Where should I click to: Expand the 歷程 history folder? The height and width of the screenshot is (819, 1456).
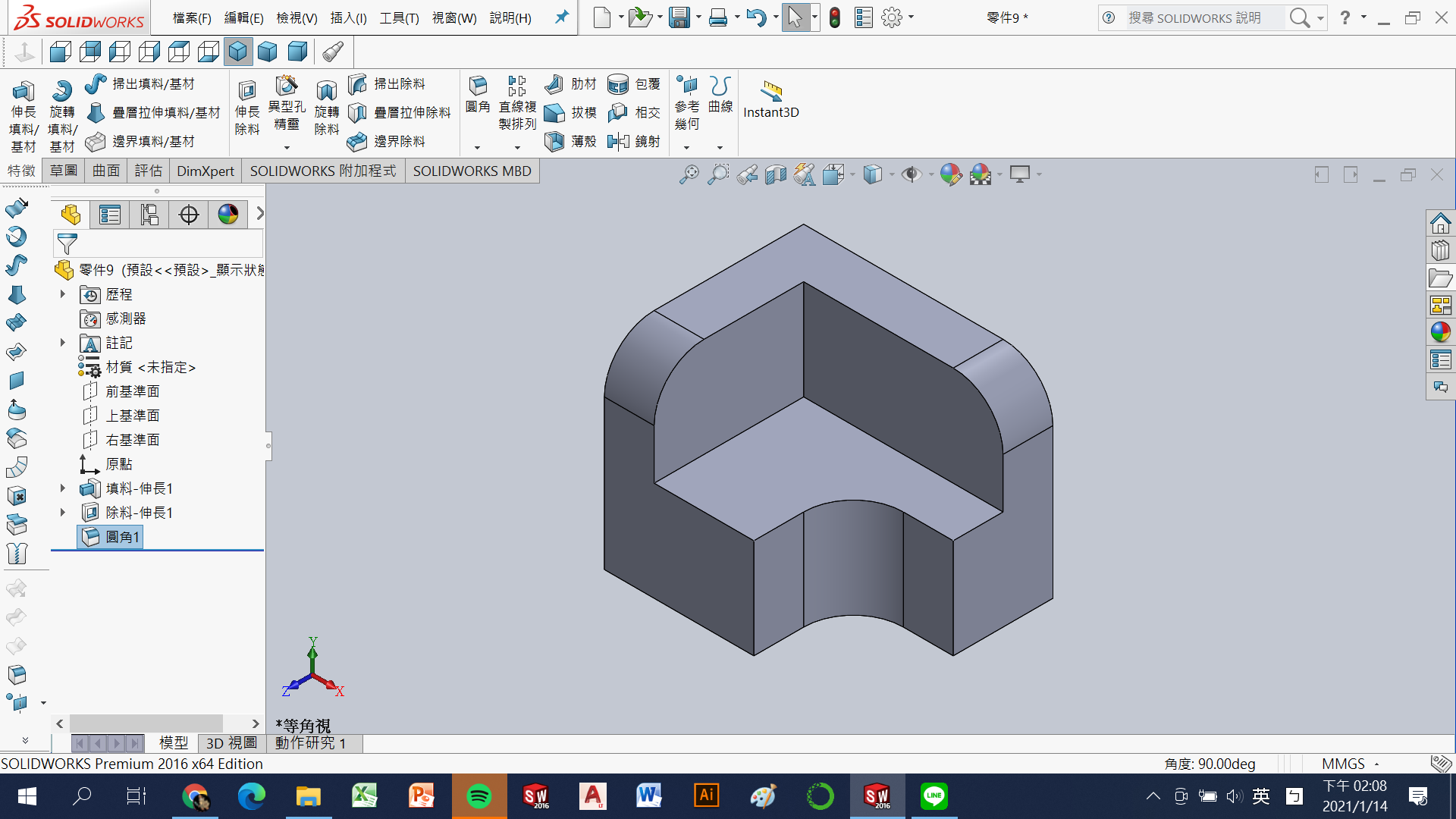click(x=63, y=294)
